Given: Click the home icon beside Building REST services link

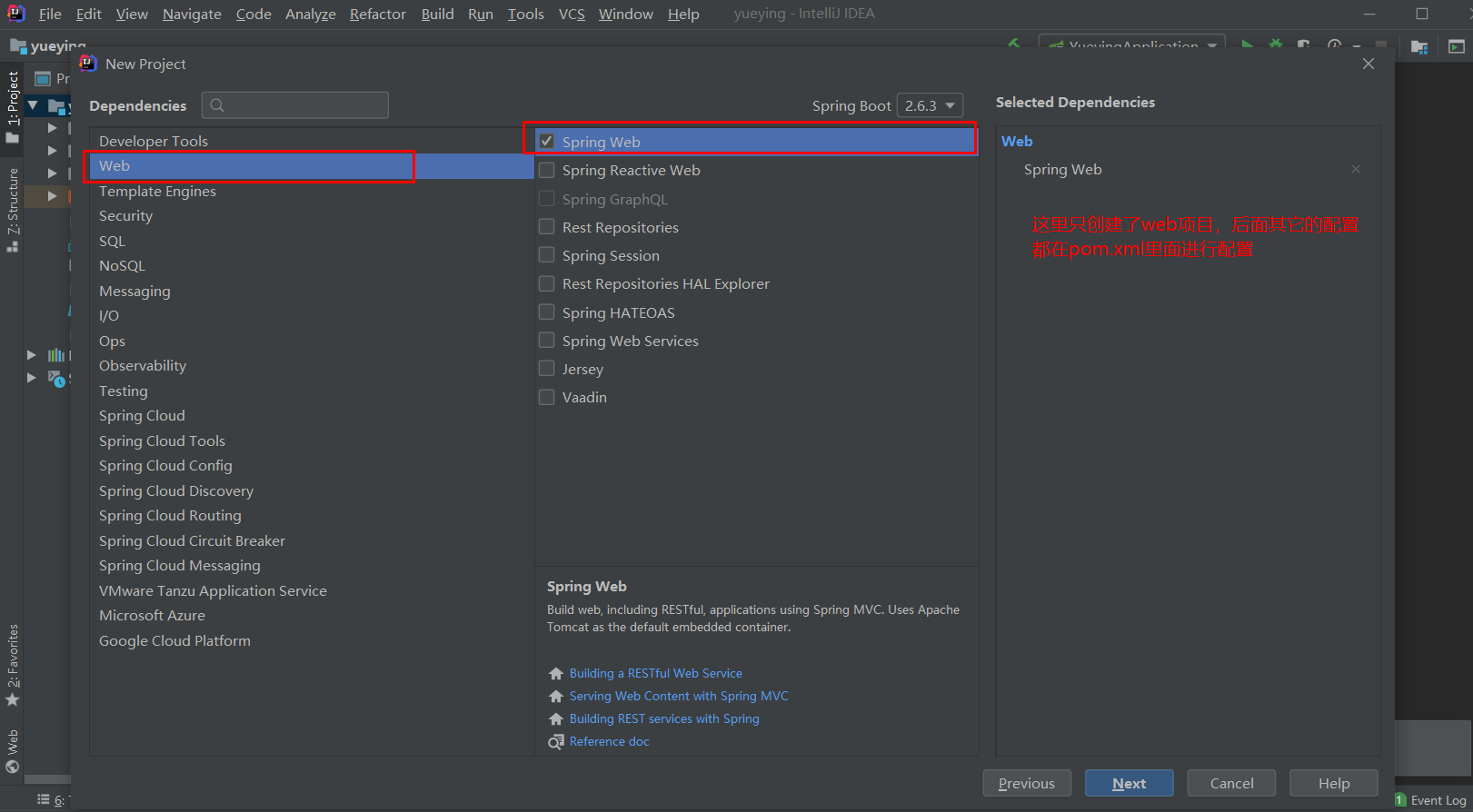Looking at the screenshot, I should pyautogui.click(x=556, y=719).
